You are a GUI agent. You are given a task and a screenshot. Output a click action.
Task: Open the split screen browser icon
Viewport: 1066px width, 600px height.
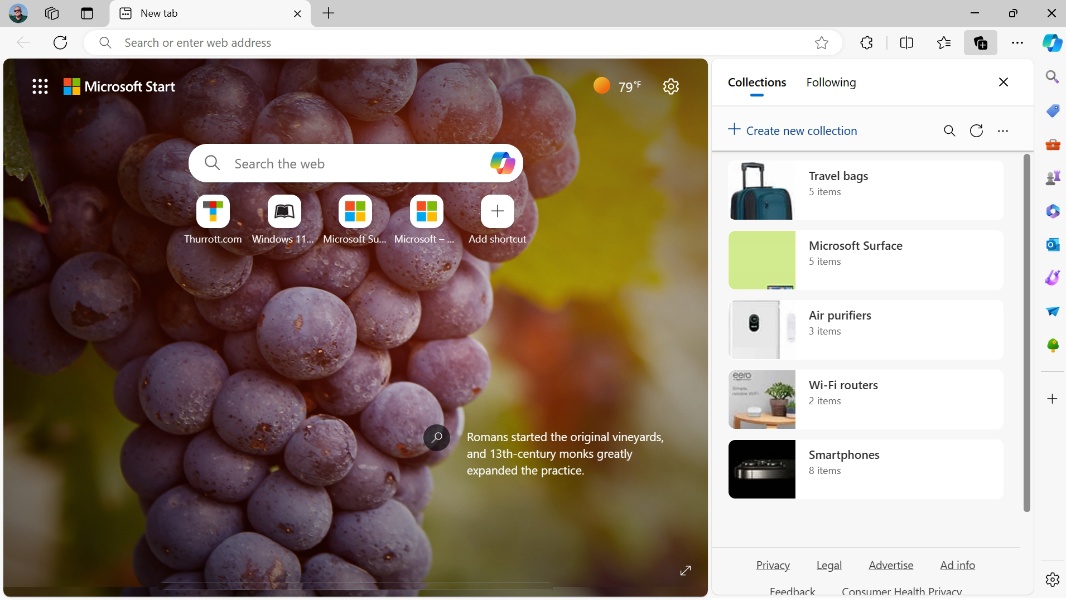click(906, 43)
